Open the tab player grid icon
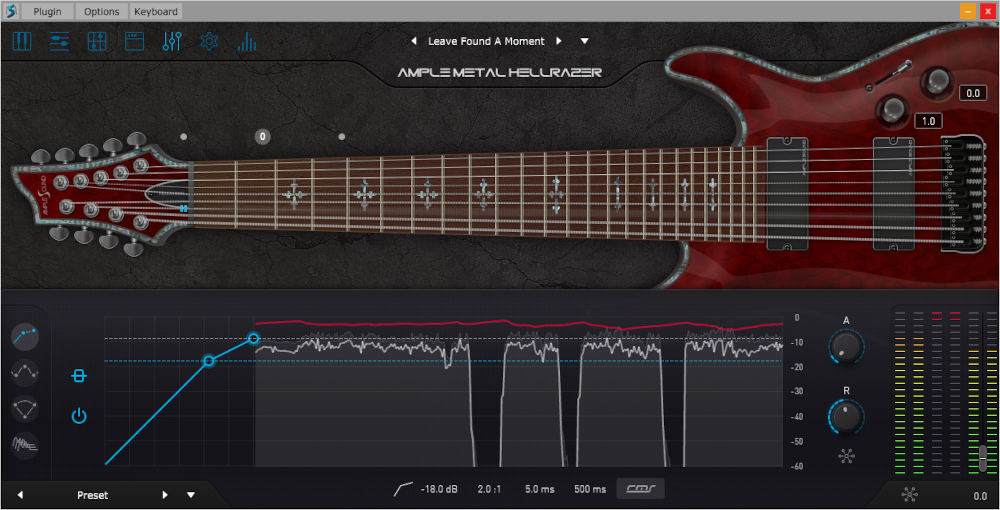1000x510 pixels. 97,42
